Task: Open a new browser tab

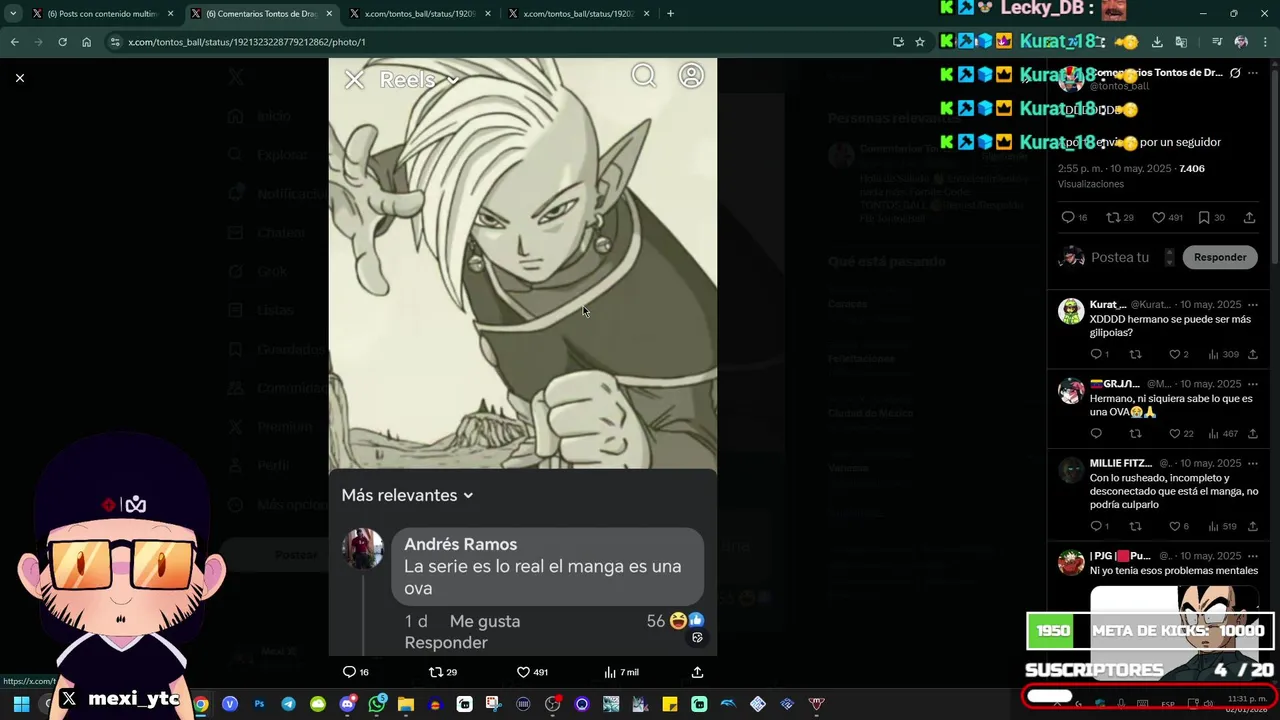Action: click(x=670, y=14)
